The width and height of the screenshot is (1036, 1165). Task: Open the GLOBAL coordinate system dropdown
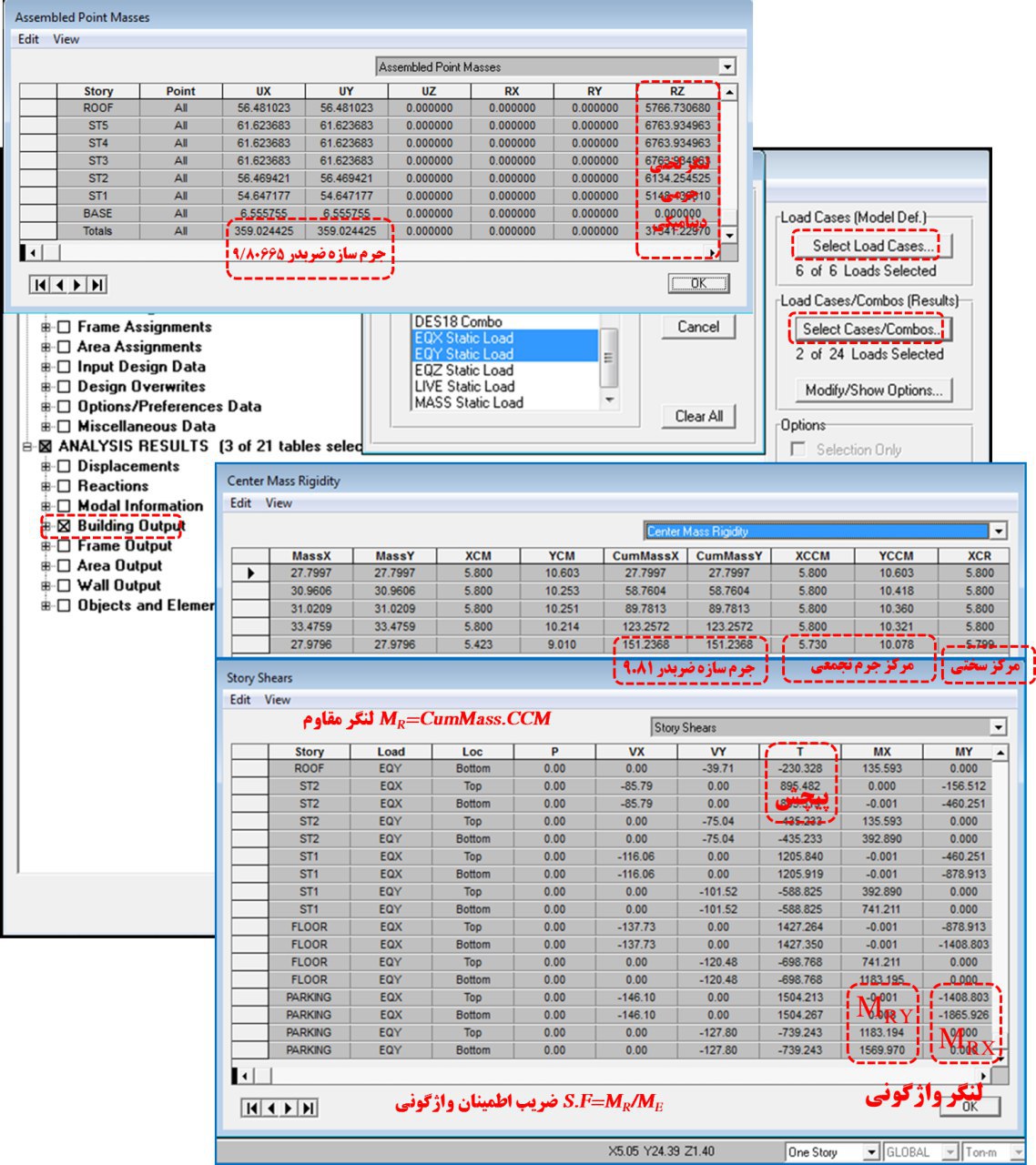point(950,1152)
